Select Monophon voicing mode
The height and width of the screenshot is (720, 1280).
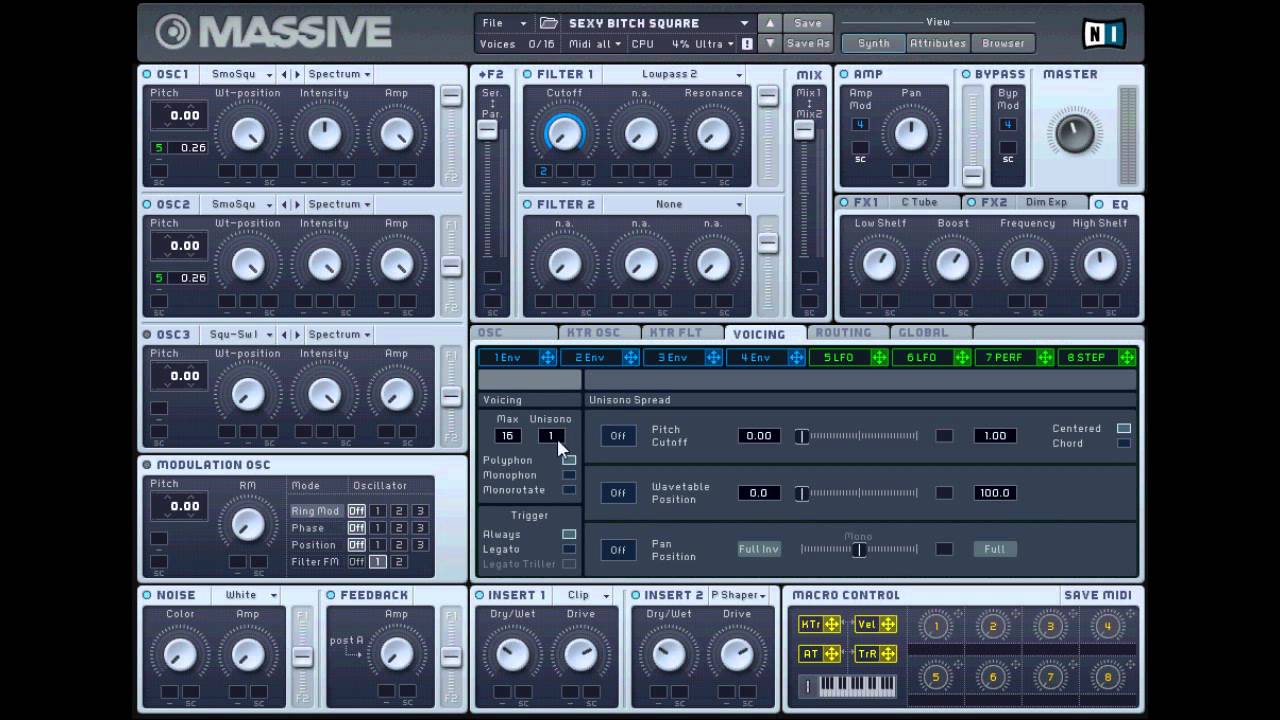pos(569,475)
